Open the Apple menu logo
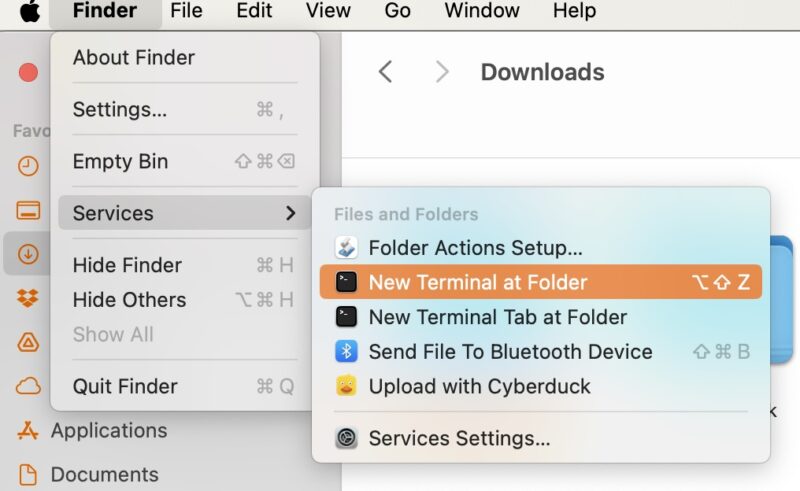 [x=29, y=12]
